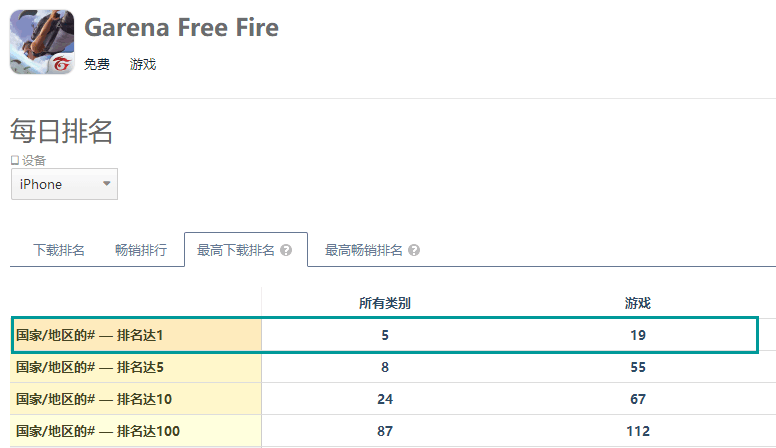Click the value 19 in the 游戏 column
The height and width of the screenshot is (448, 776).
[x=637, y=335]
